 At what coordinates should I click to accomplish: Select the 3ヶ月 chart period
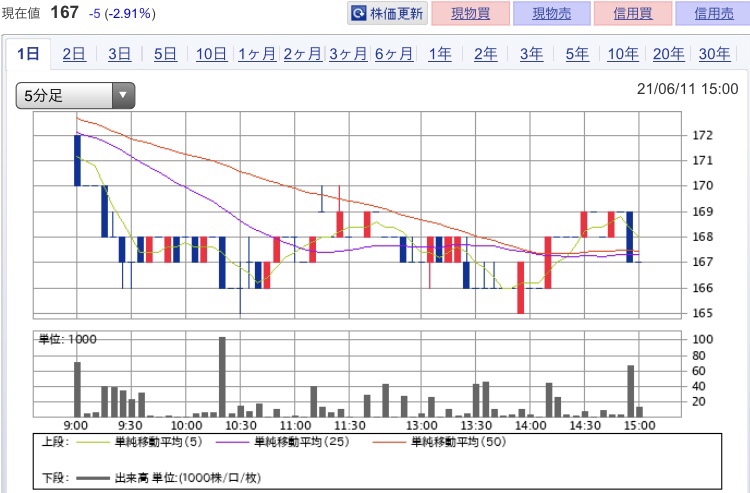348,54
